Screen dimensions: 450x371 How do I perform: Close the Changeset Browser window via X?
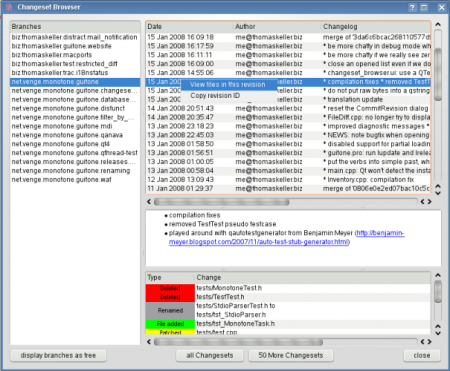[x=442, y=7]
